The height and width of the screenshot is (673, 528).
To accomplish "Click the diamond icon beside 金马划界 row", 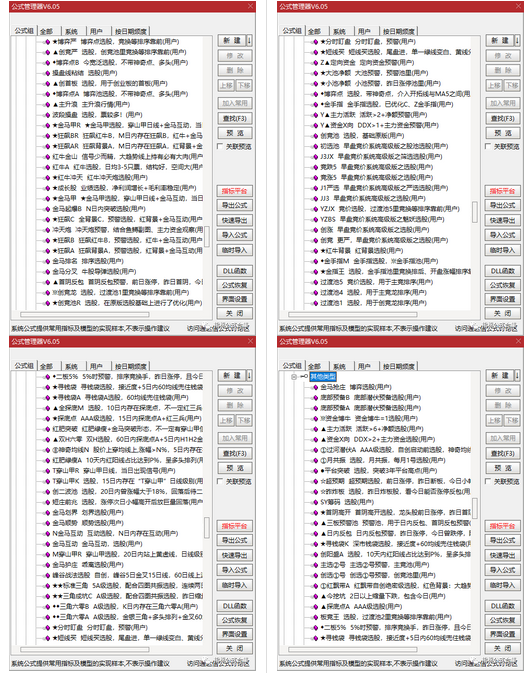I will [48, 512].
